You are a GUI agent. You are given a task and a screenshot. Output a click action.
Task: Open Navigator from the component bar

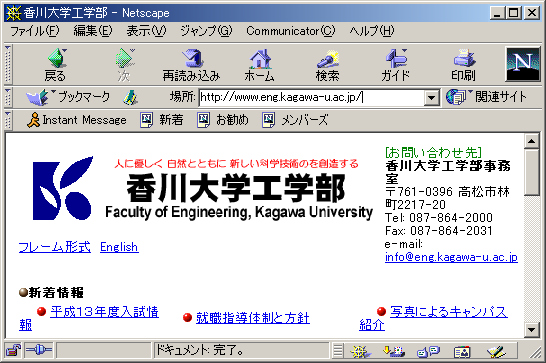[360, 351]
